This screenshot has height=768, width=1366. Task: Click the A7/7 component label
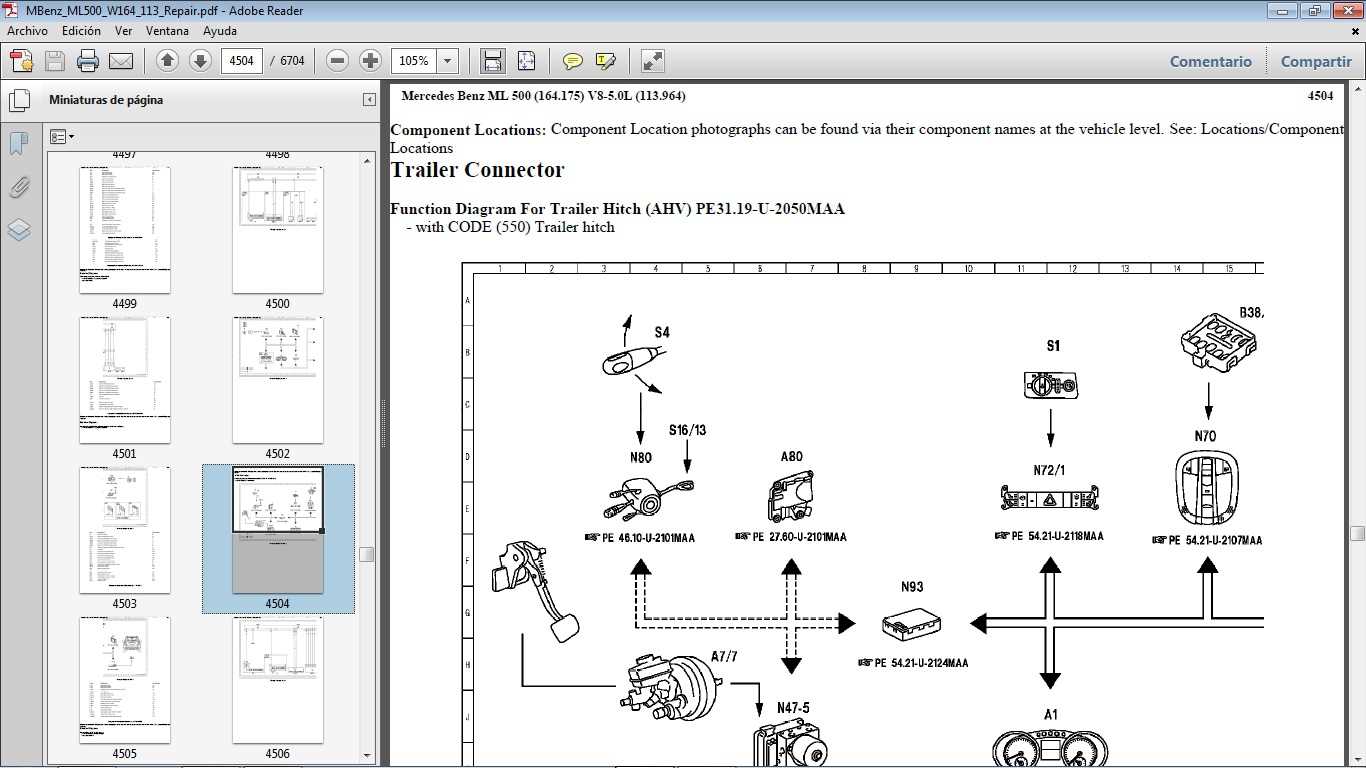(724, 656)
